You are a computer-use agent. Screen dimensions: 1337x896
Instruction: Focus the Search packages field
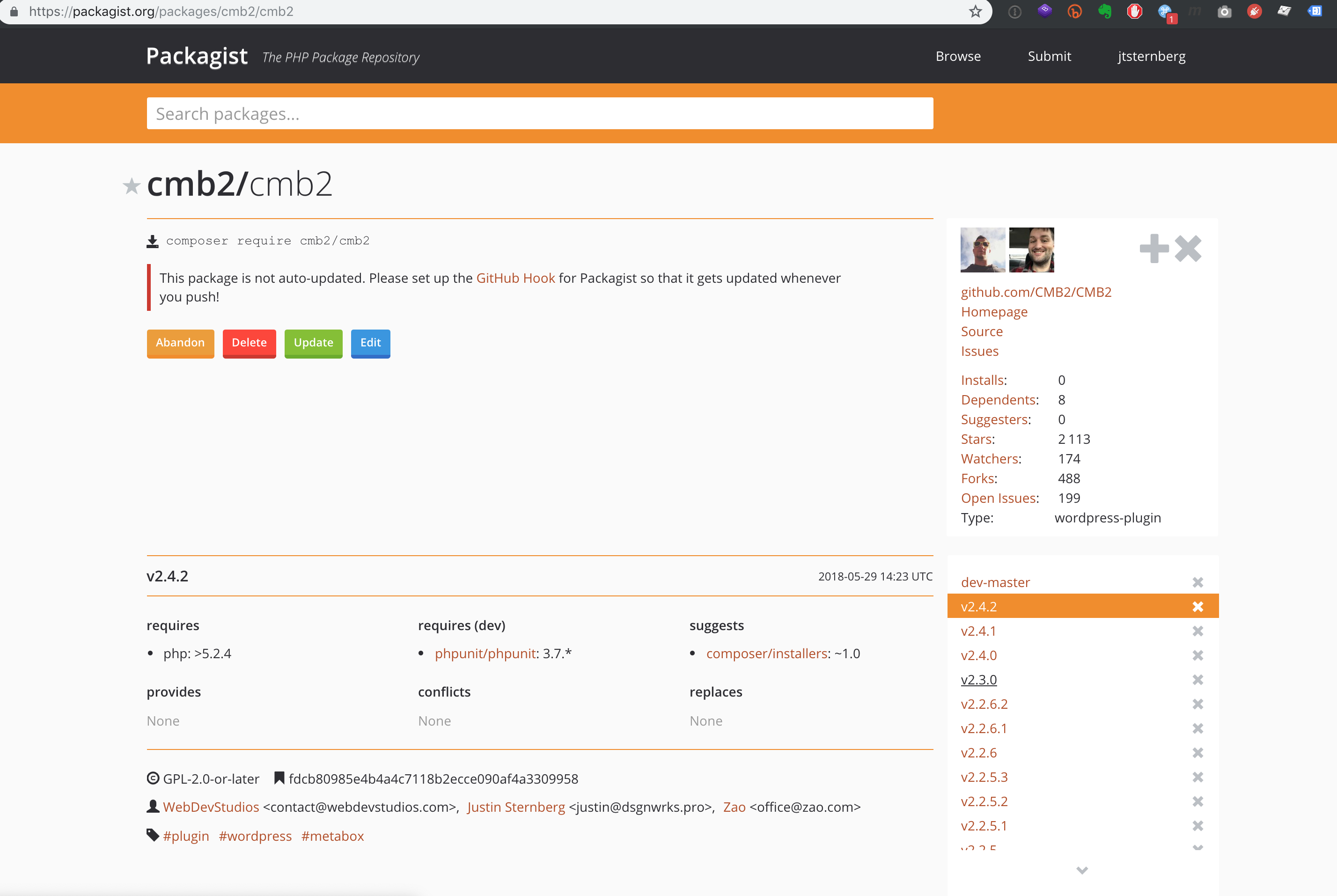[540, 113]
